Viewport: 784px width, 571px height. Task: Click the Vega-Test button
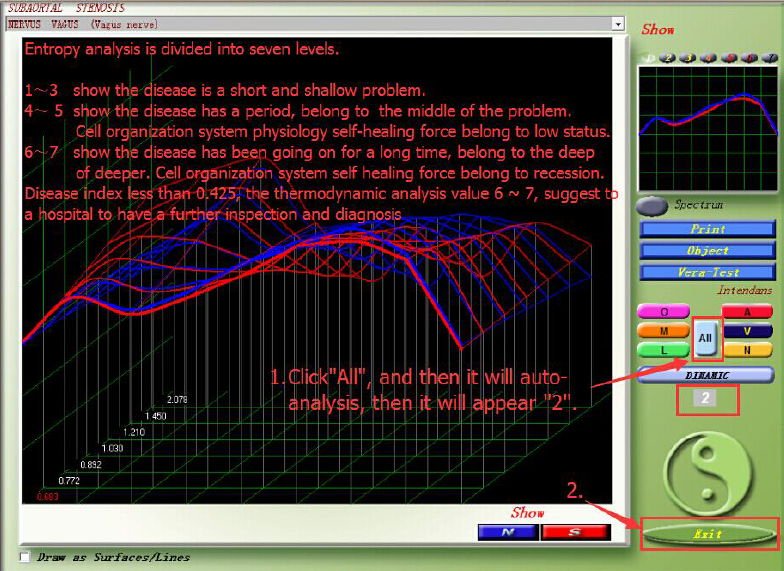(708, 272)
